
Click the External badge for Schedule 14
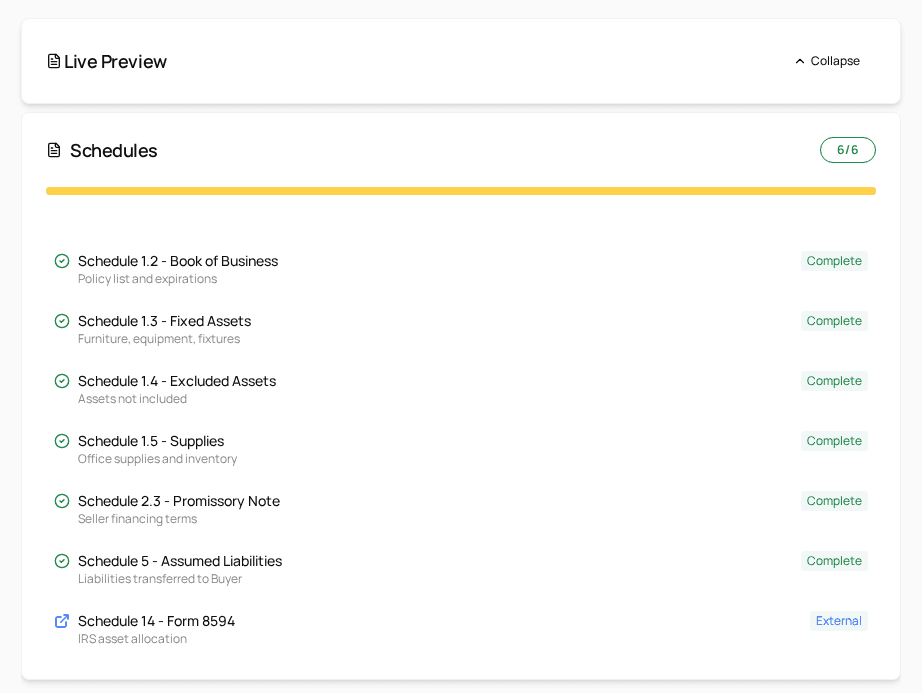click(838, 621)
